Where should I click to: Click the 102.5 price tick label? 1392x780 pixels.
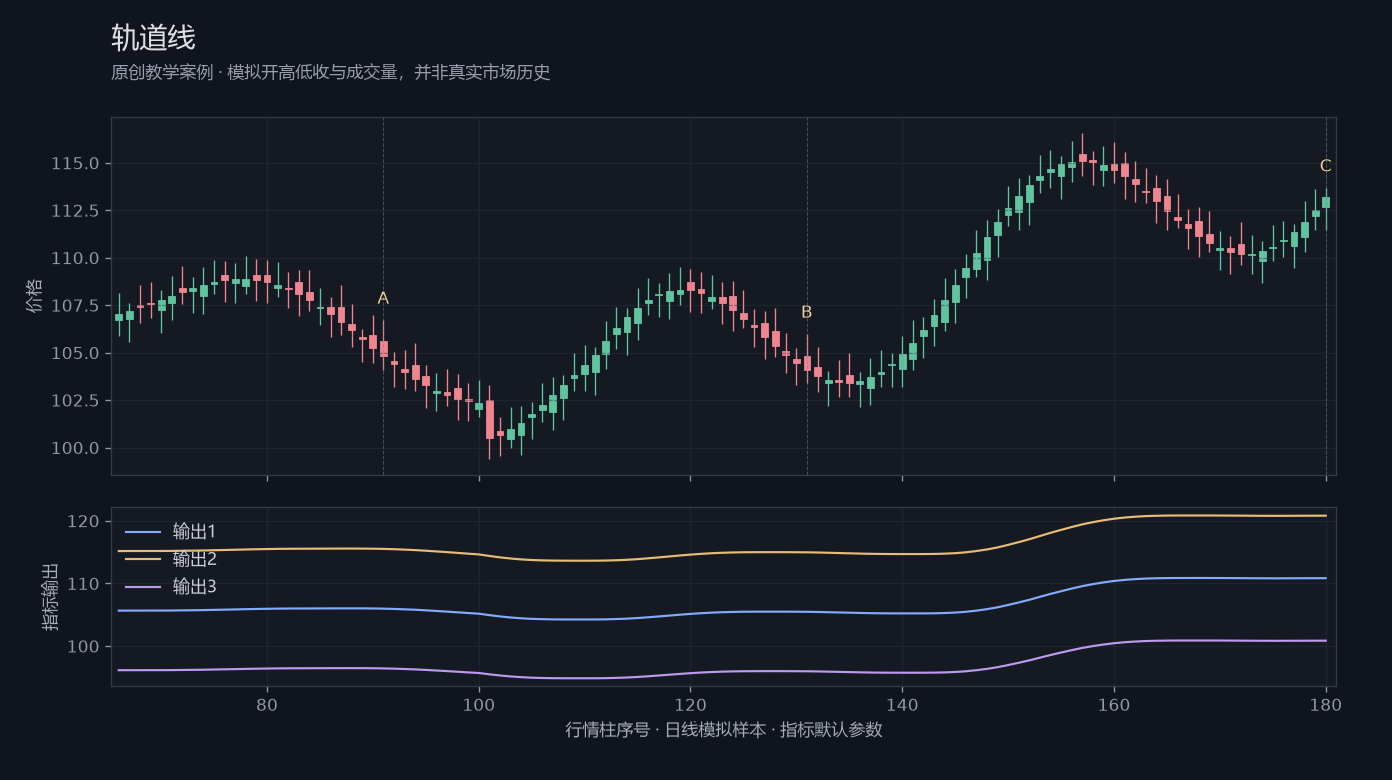coord(75,401)
